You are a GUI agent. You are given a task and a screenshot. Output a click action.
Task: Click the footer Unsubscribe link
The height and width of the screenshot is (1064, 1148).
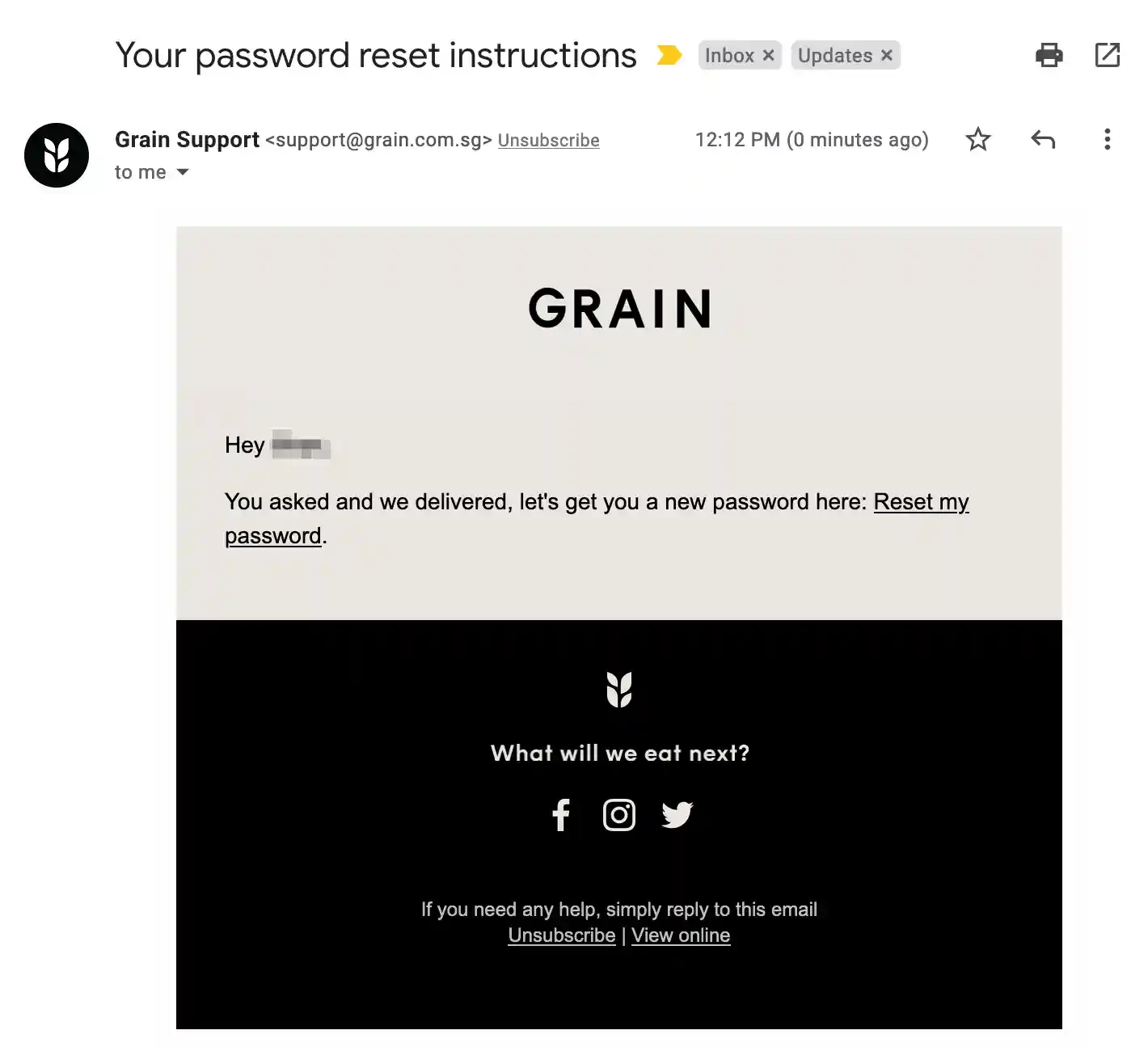tap(562, 935)
